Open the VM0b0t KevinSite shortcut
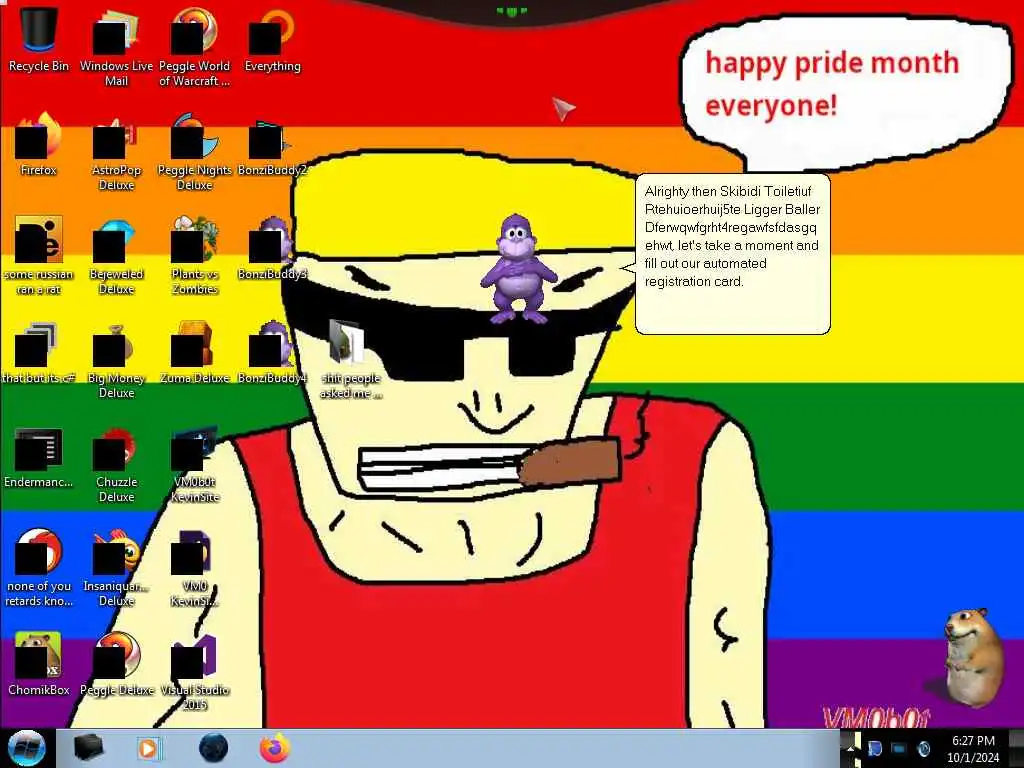Viewport: 1024px width, 768px height. (194, 464)
